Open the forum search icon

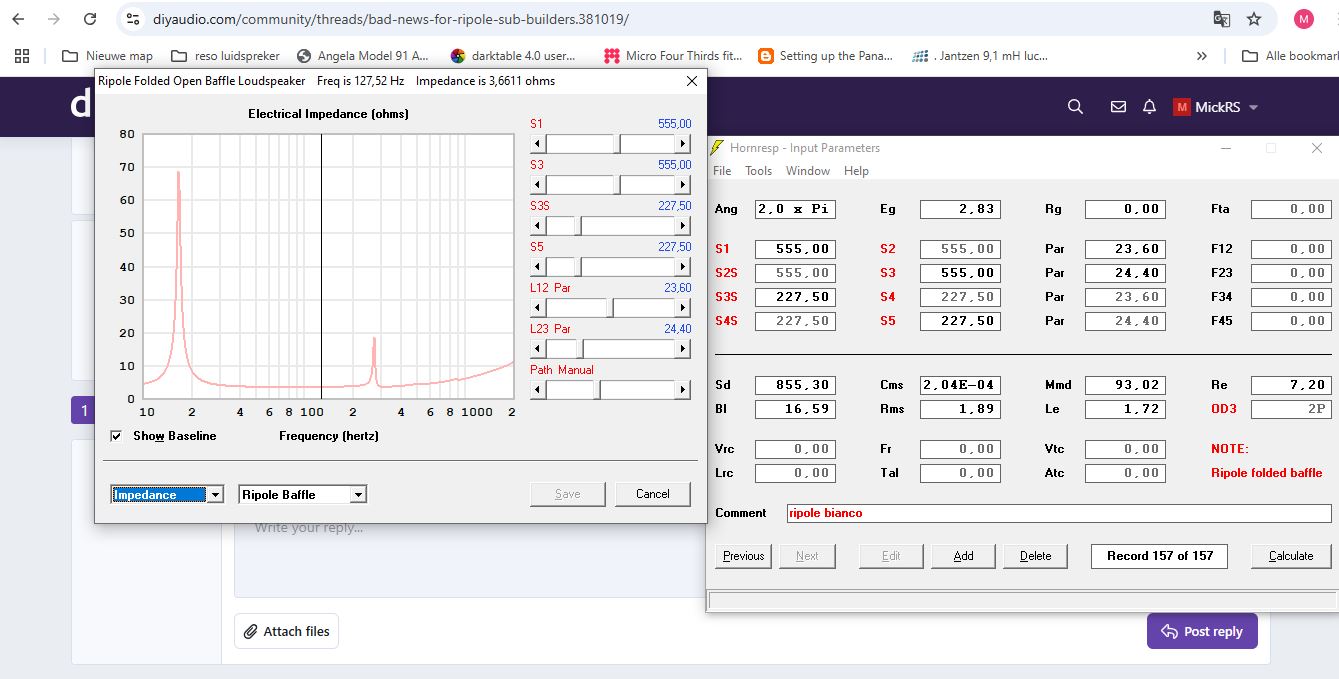[1075, 107]
